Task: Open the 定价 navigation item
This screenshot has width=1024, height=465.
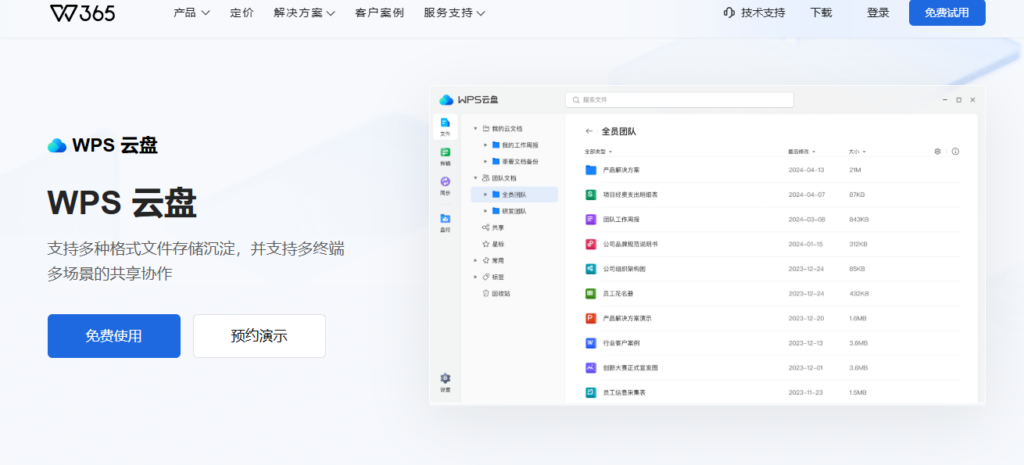Action: (x=242, y=12)
